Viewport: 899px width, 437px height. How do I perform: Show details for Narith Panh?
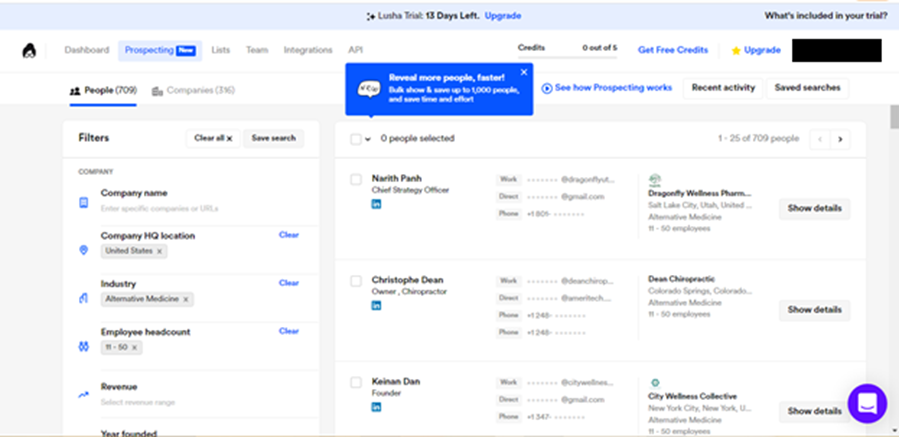(814, 208)
